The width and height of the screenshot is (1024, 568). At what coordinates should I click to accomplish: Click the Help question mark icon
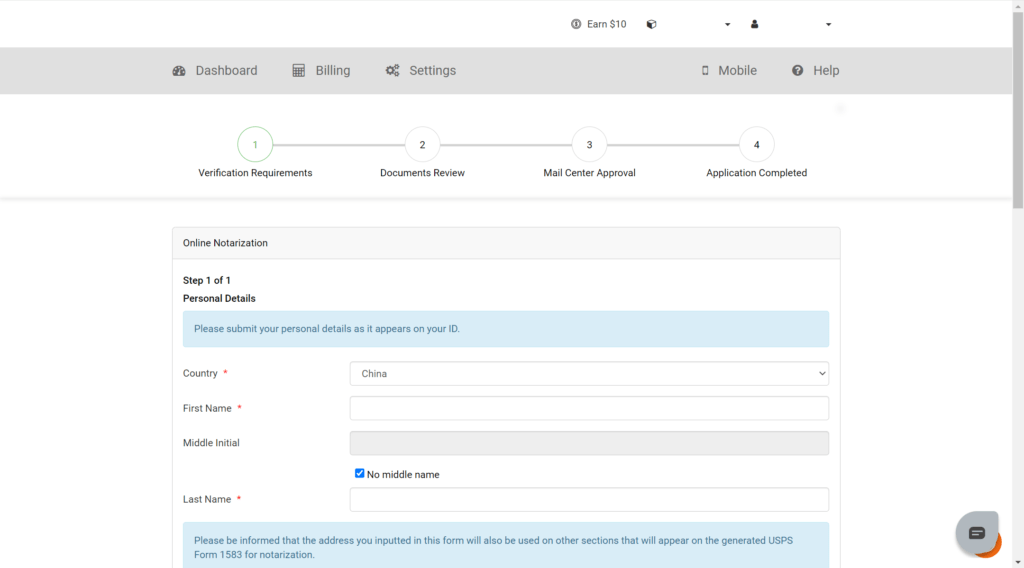(797, 71)
